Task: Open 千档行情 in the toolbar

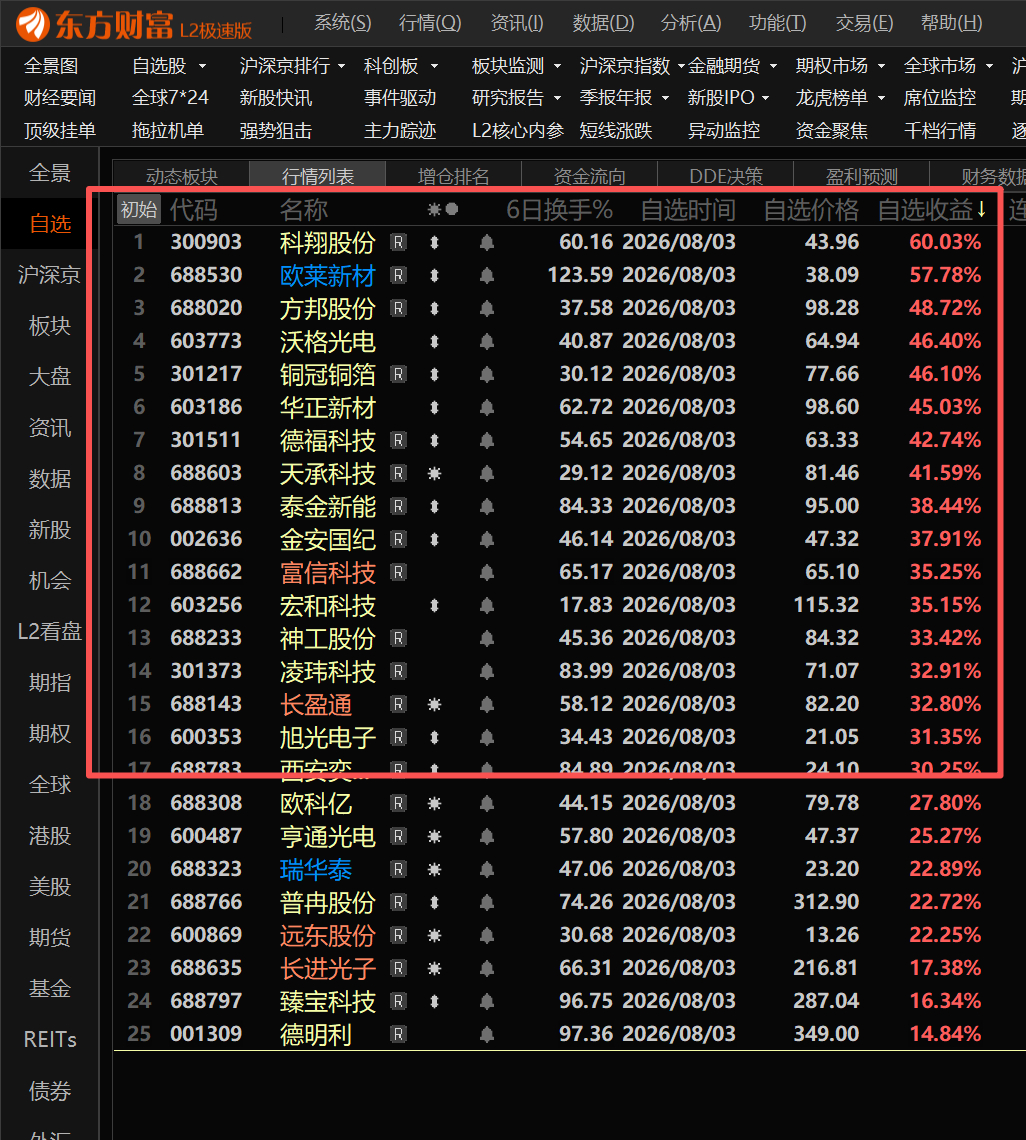Action: [939, 131]
